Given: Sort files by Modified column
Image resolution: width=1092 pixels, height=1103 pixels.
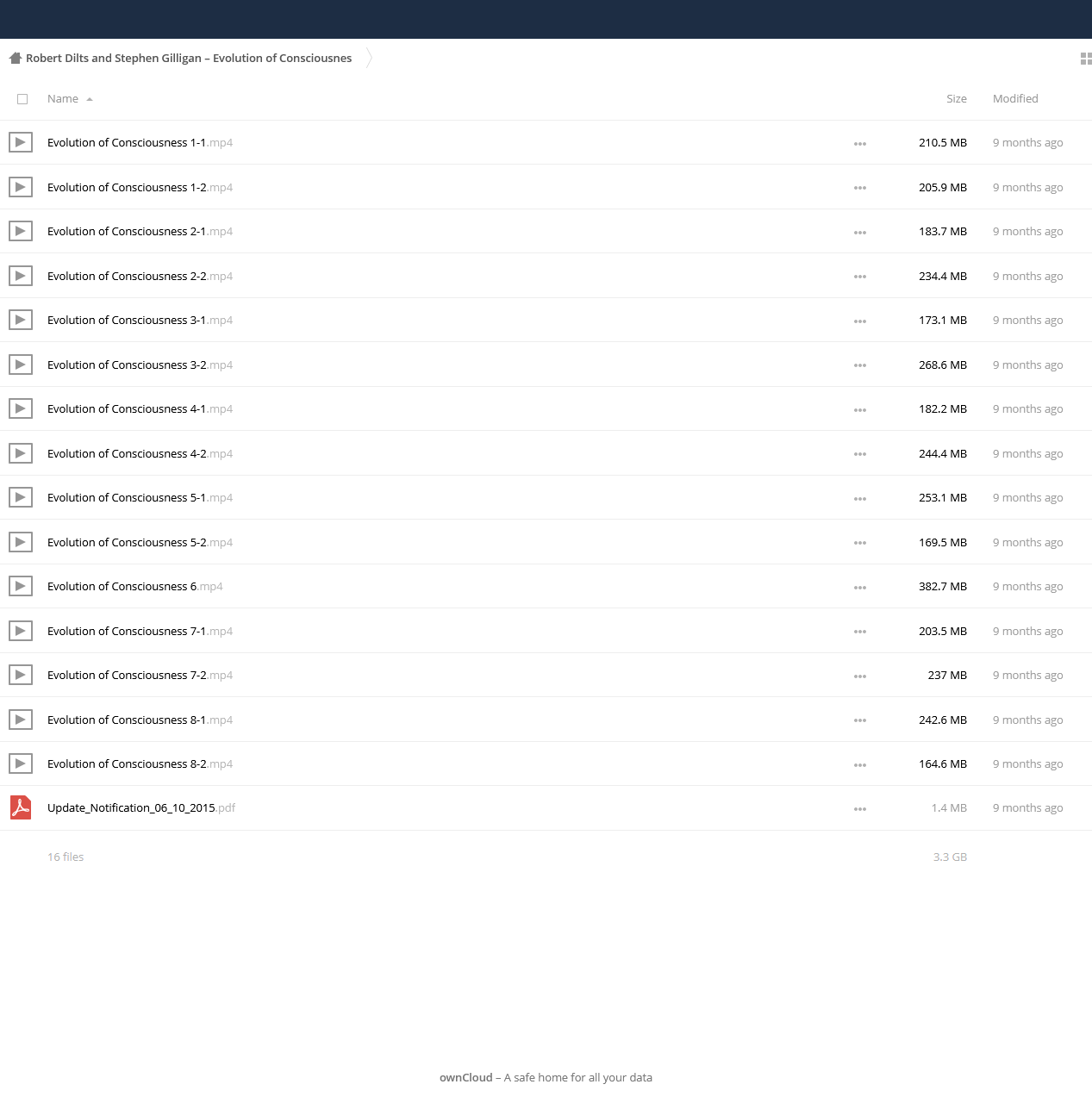Looking at the screenshot, I should (x=1015, y=99).
